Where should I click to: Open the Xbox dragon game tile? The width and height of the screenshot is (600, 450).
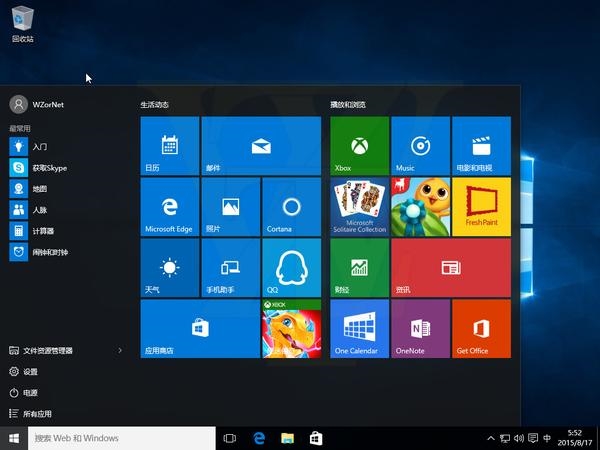tap(292, 329)
